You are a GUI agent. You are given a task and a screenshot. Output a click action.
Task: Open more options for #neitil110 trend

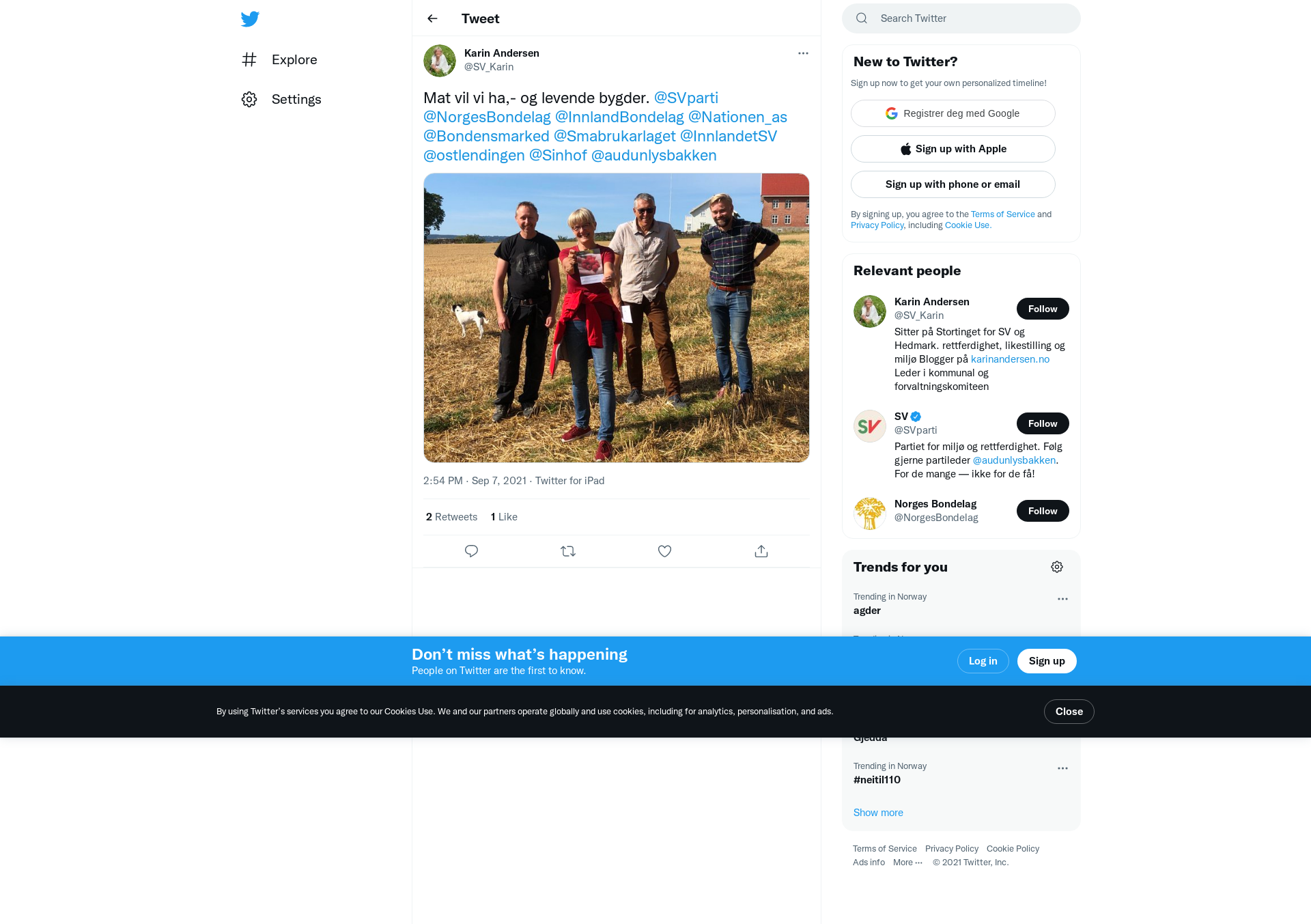pyautogui.click(x=1062, y=768)
